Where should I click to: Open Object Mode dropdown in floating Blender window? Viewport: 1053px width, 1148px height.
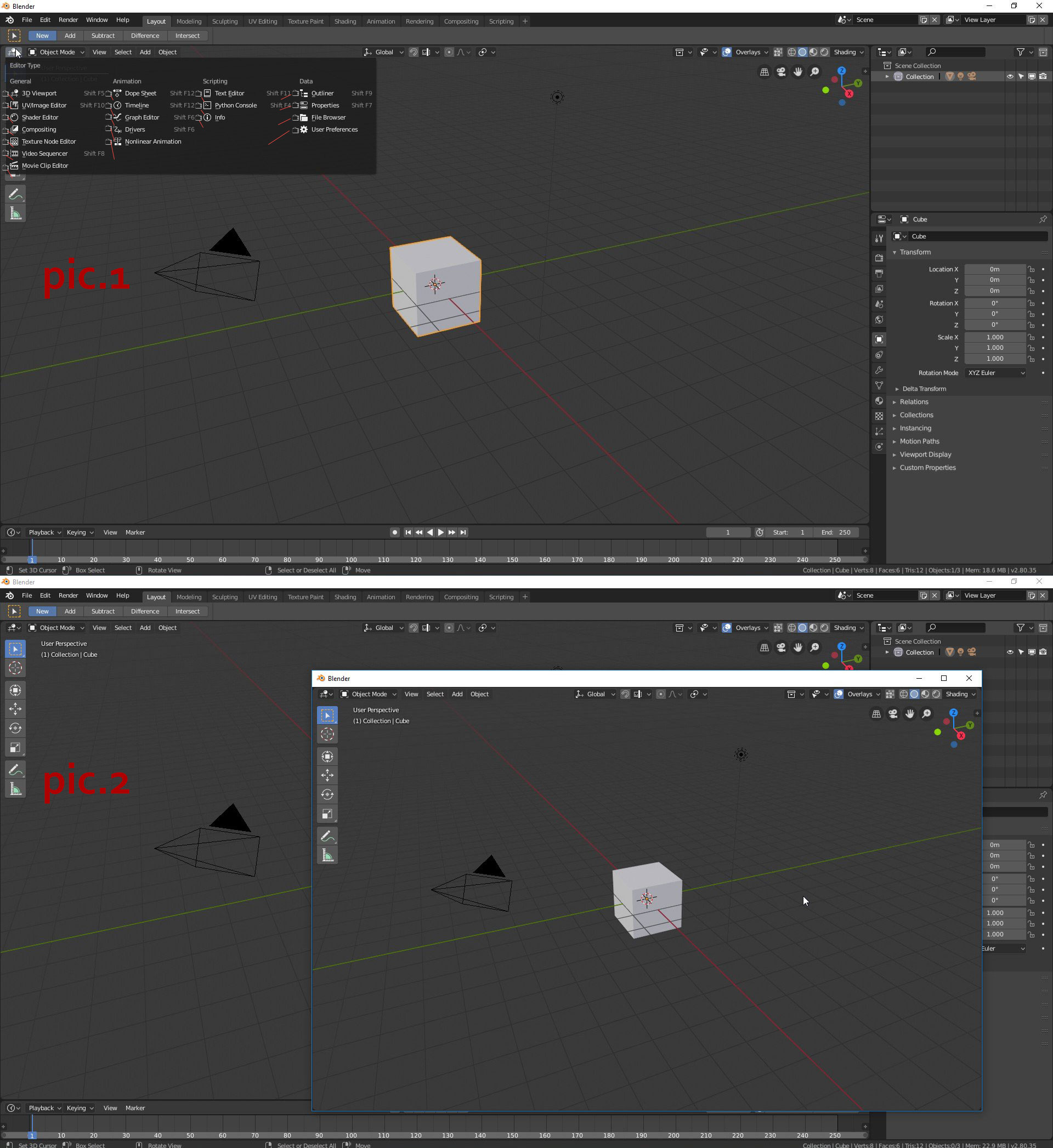(368, 694)
